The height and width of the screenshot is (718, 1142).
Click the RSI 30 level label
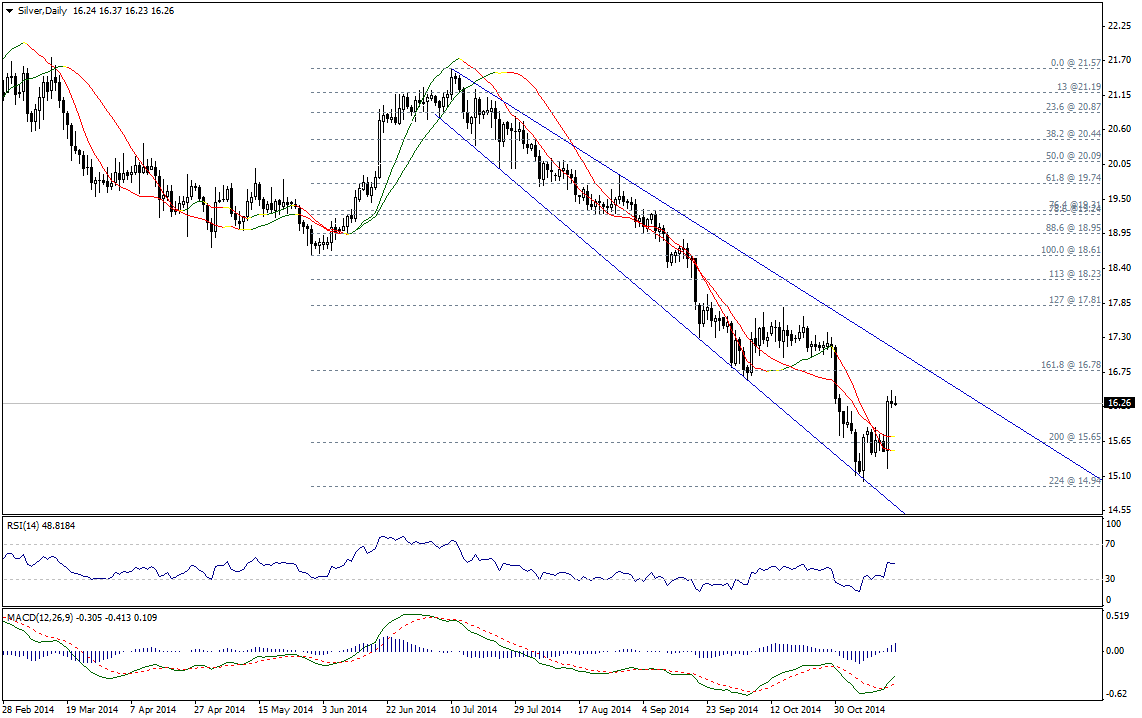coord(1111,579)
